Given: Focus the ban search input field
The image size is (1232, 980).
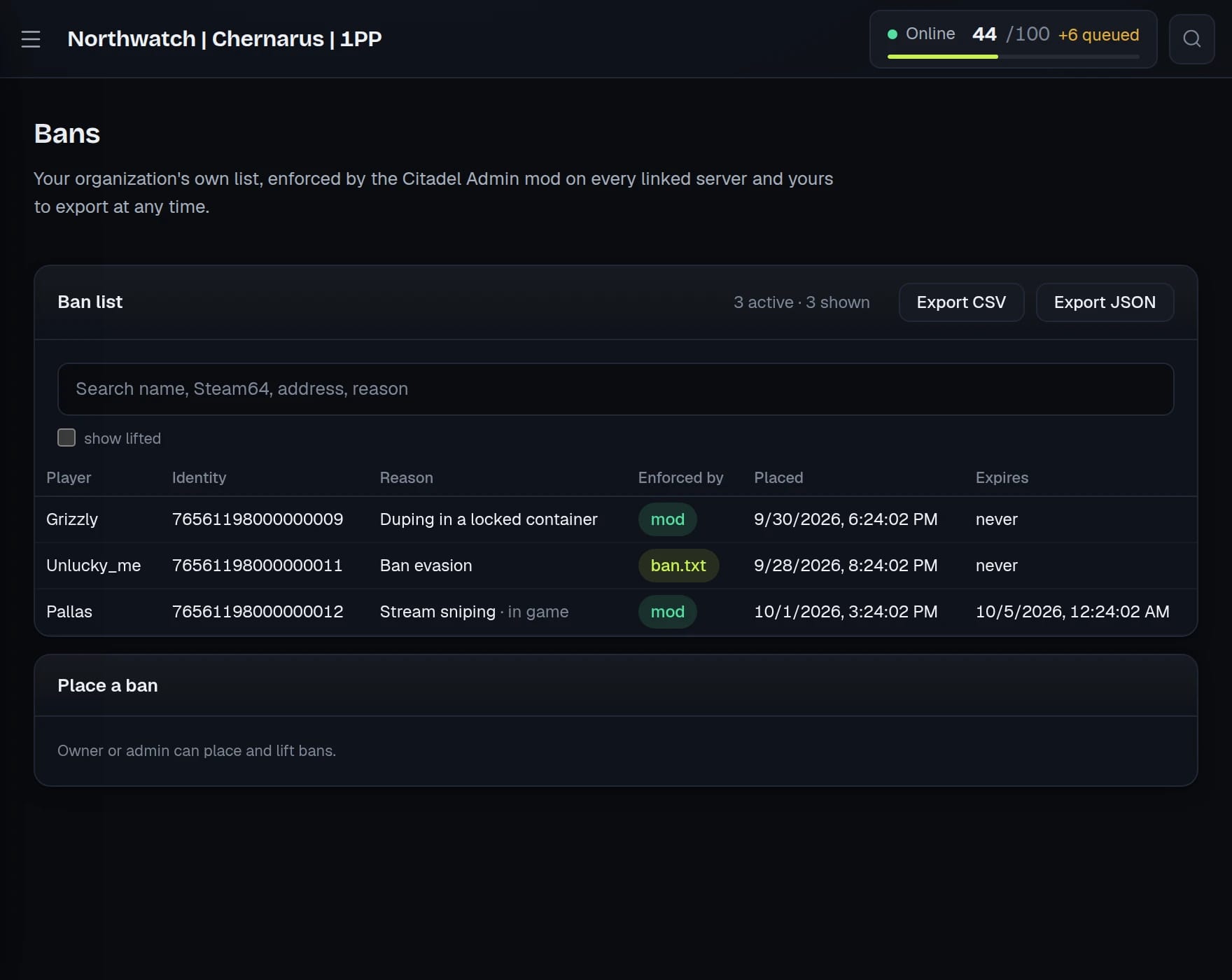Looking at the screenshot, I should coord(615,389).
